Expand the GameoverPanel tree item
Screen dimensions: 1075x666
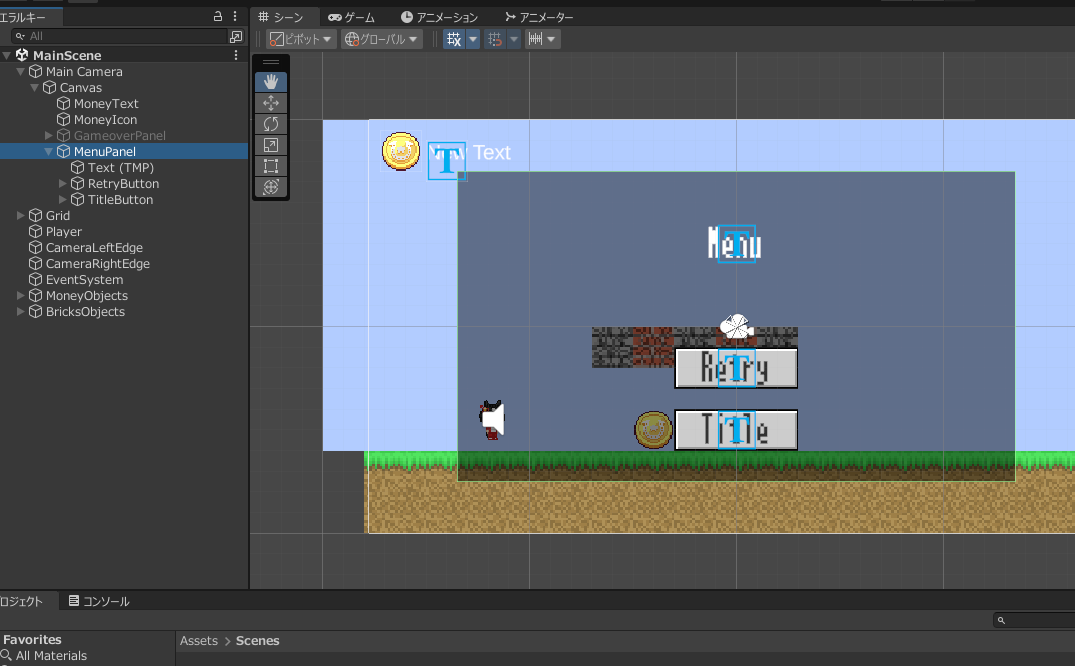(49, 136)
